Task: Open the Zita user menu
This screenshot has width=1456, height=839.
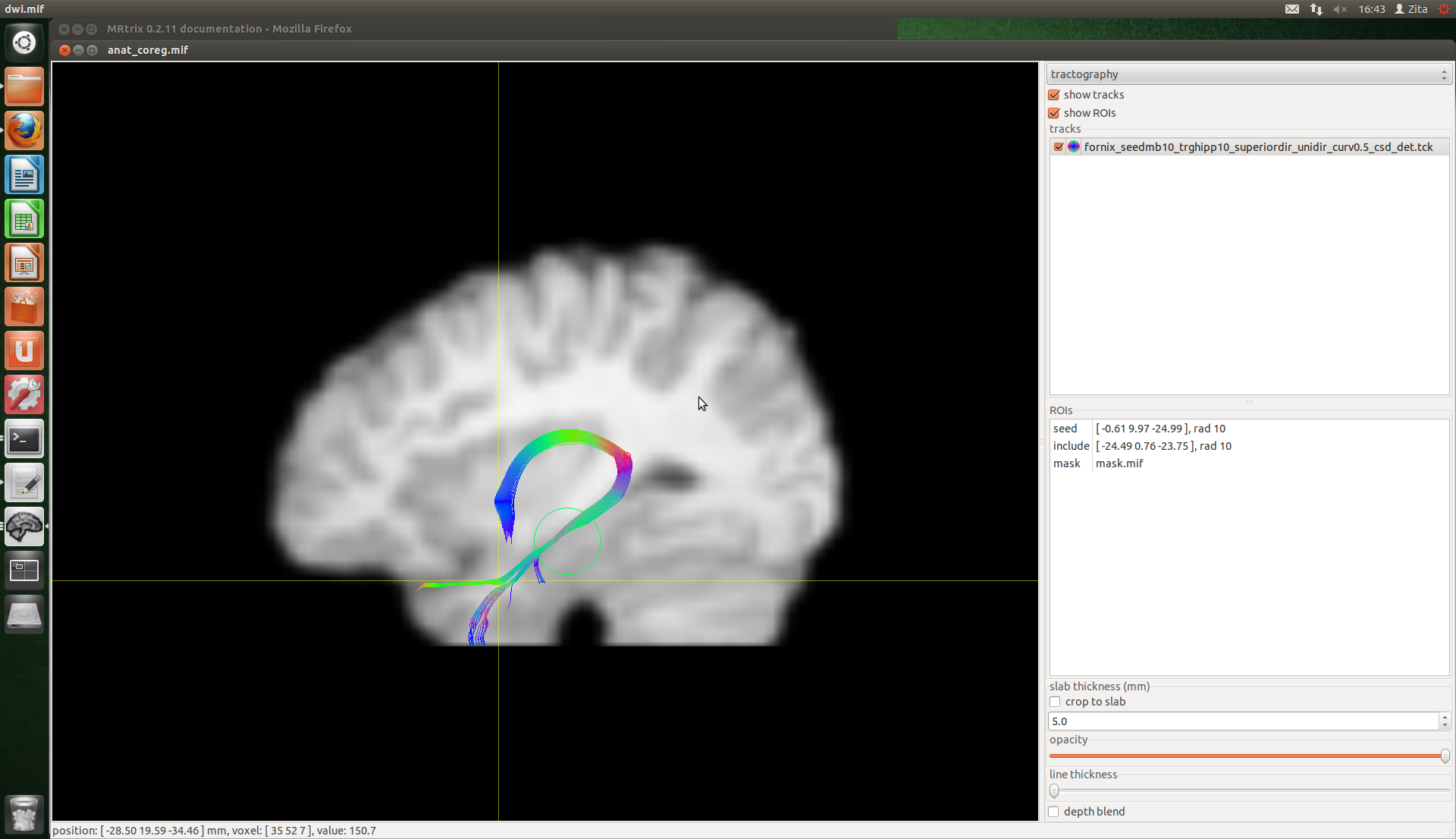Action: pyautogui.click(x=1411, y=9)
